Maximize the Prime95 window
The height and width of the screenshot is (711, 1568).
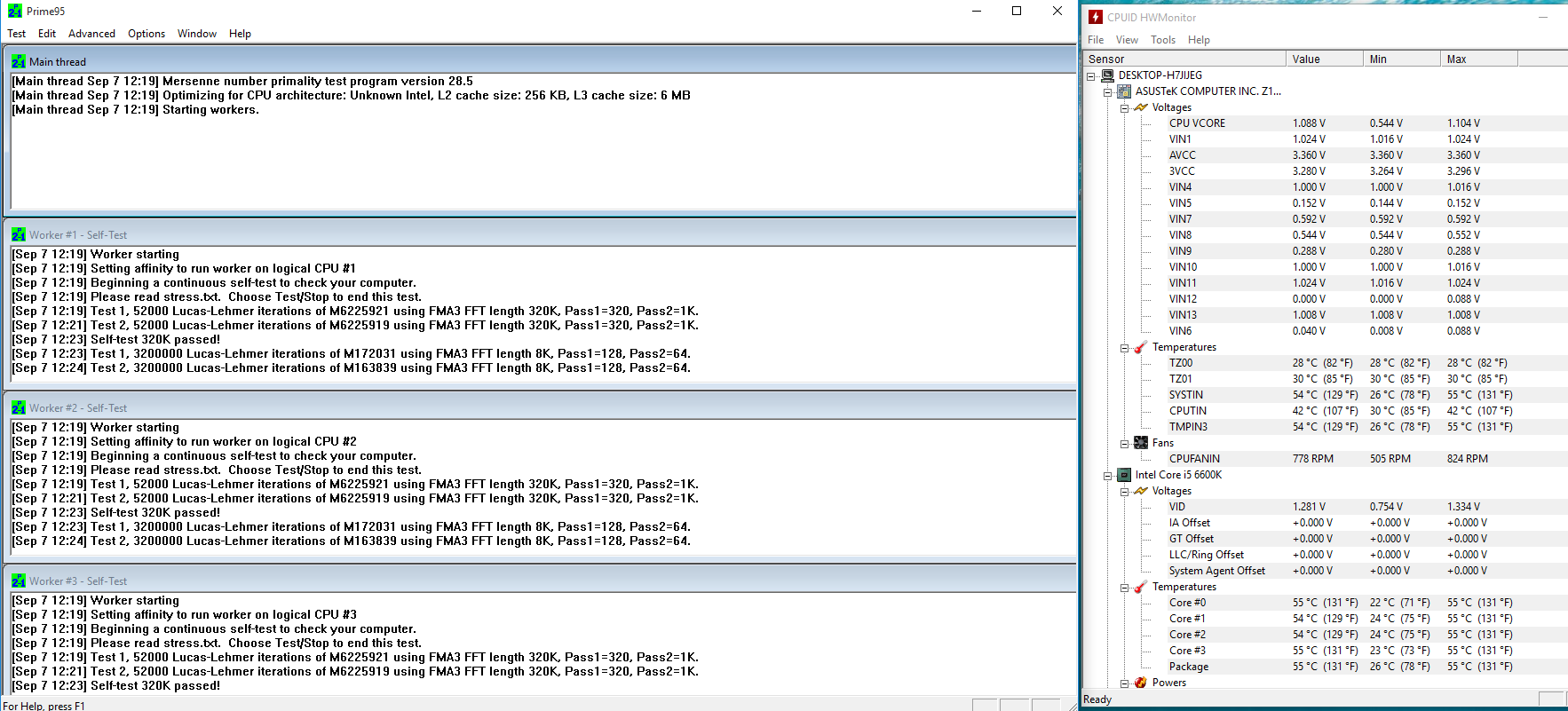coord(1017,12)
